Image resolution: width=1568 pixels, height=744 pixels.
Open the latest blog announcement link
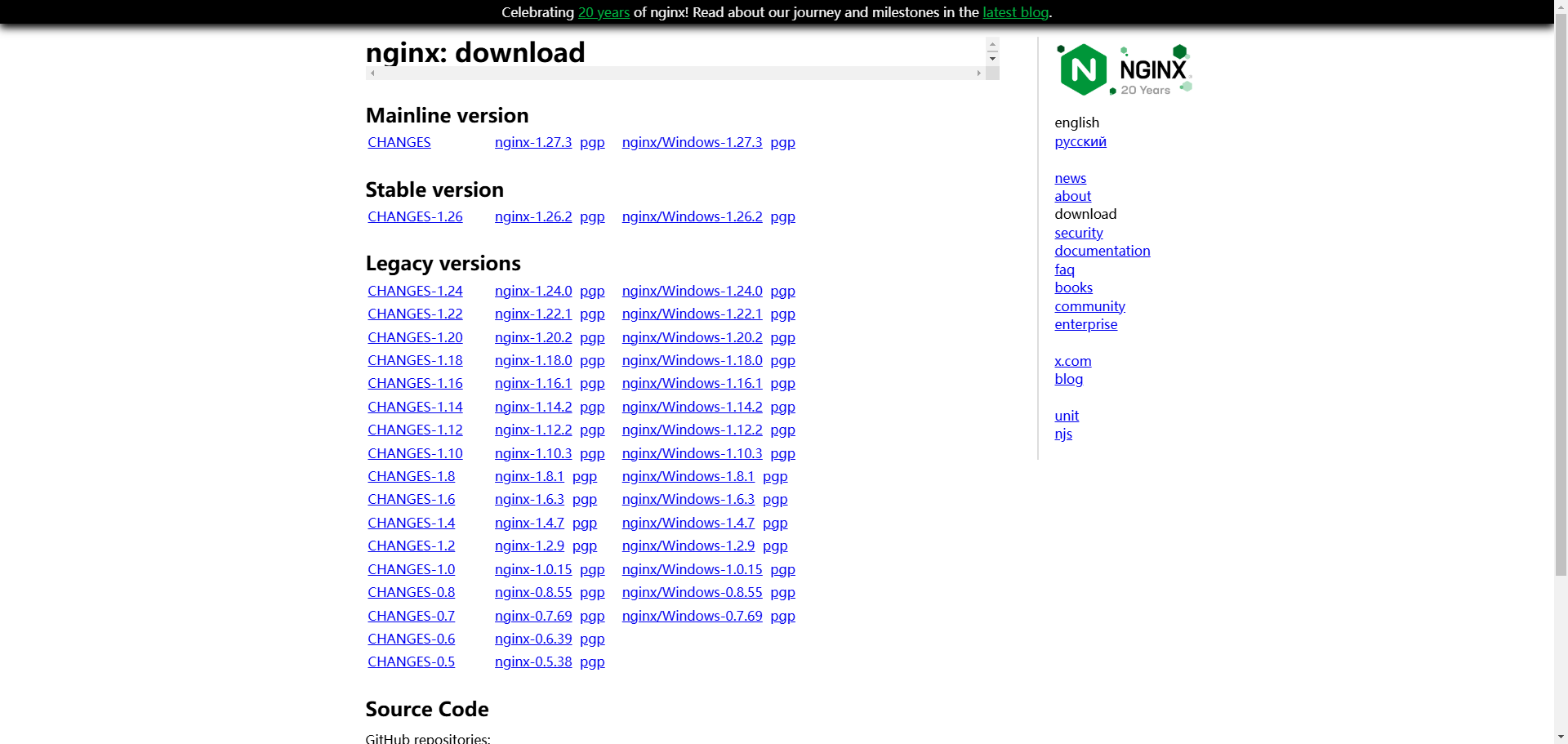[x=1015, y=12]
